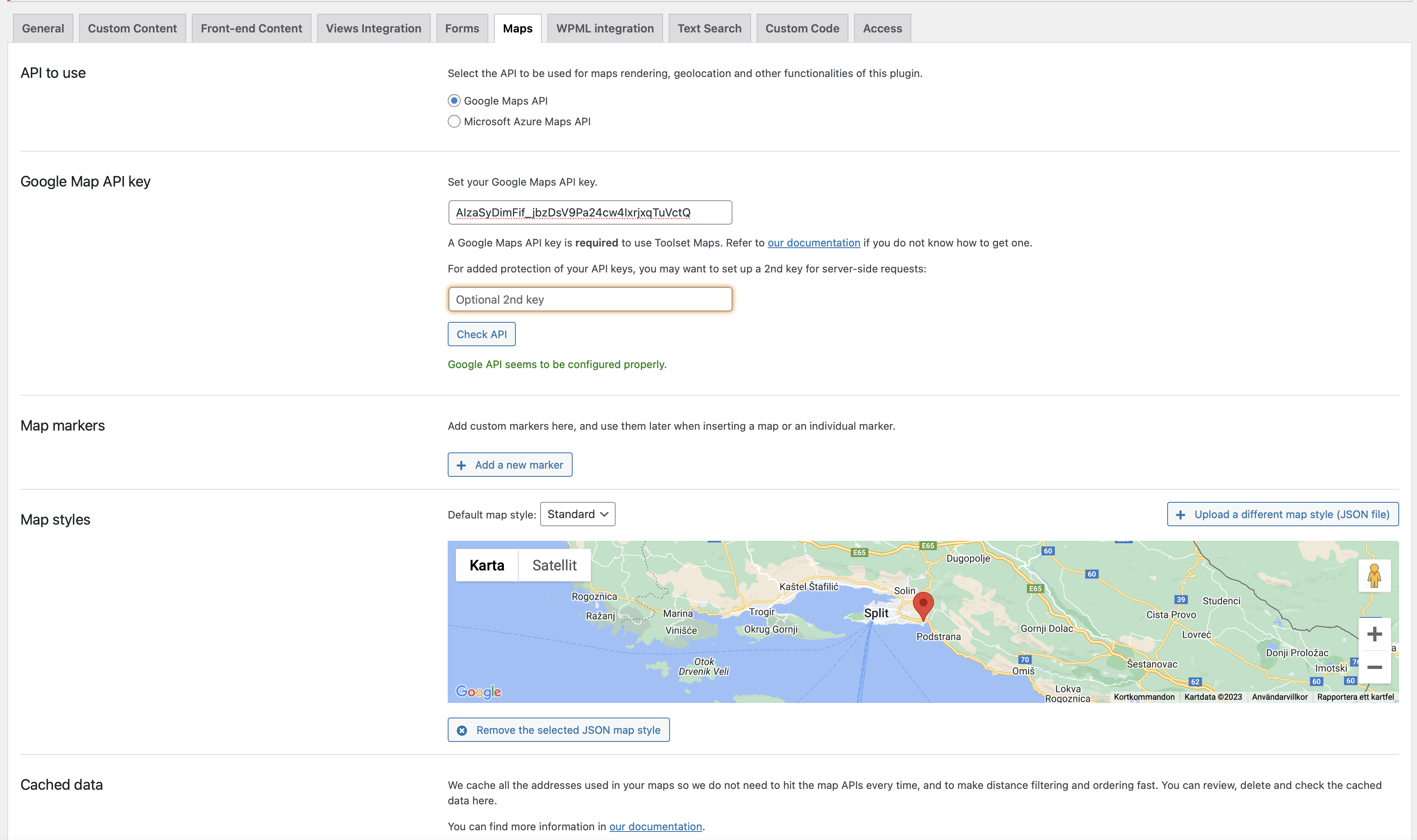This screenshot has height=840, width=1417.
Task: Click the Trogir label on the map
Action: (762, 612)
